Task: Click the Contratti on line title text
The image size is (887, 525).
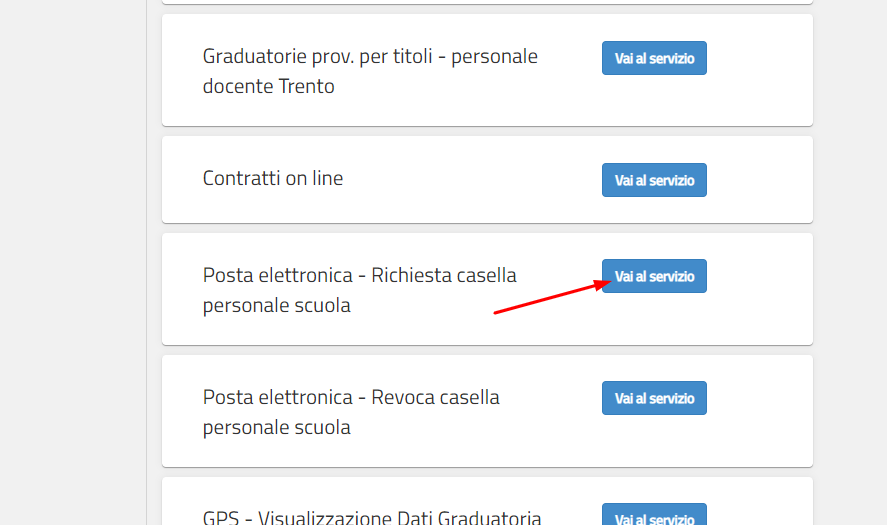Action: (273, 179)
